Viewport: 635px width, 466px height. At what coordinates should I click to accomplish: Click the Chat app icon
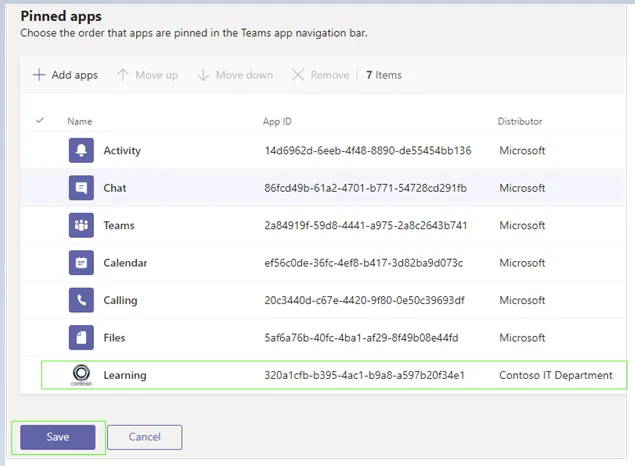pos(81,188)
